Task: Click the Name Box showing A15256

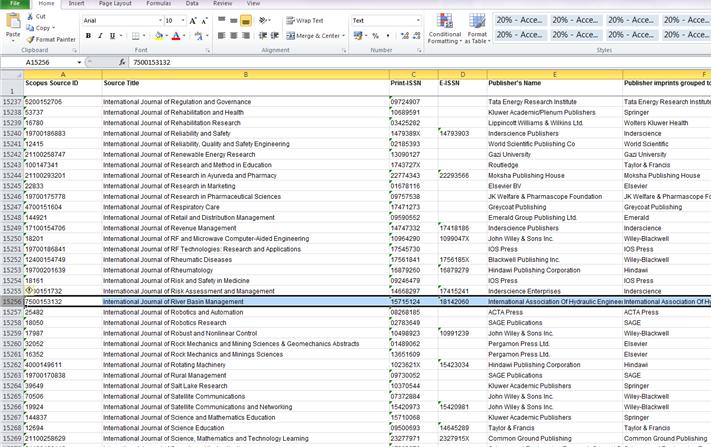Action: [x=37, y=62]
